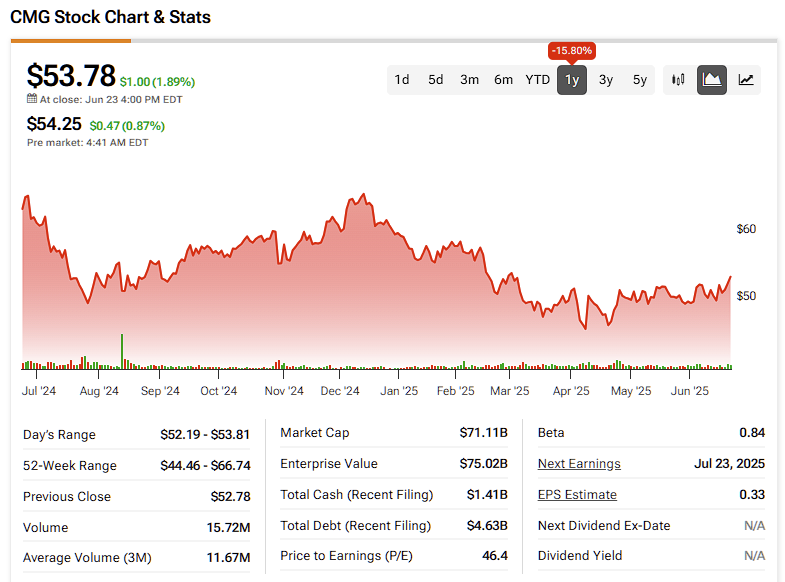This screenshot has width=785, height=582.
Task: Open the EPS Estimate link
Action: coord(577,495)
